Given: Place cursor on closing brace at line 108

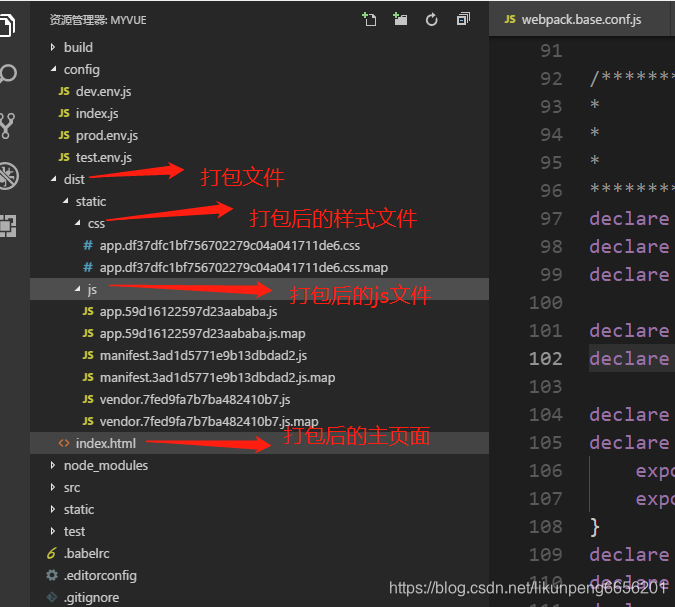Looking at the screenshot, I should [594, 527].
